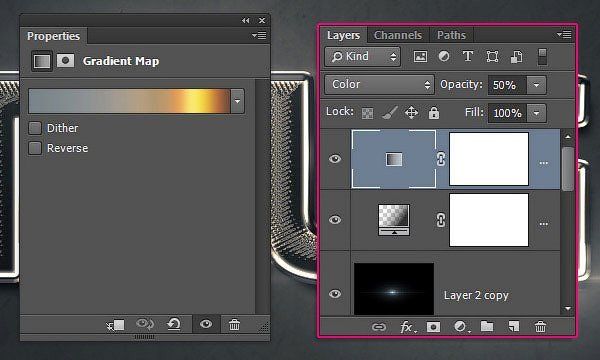The height and width of the screenshot is (360, 600).
Task: Select the gradient fill layer mask thumbnail
Action: (489, 220)
